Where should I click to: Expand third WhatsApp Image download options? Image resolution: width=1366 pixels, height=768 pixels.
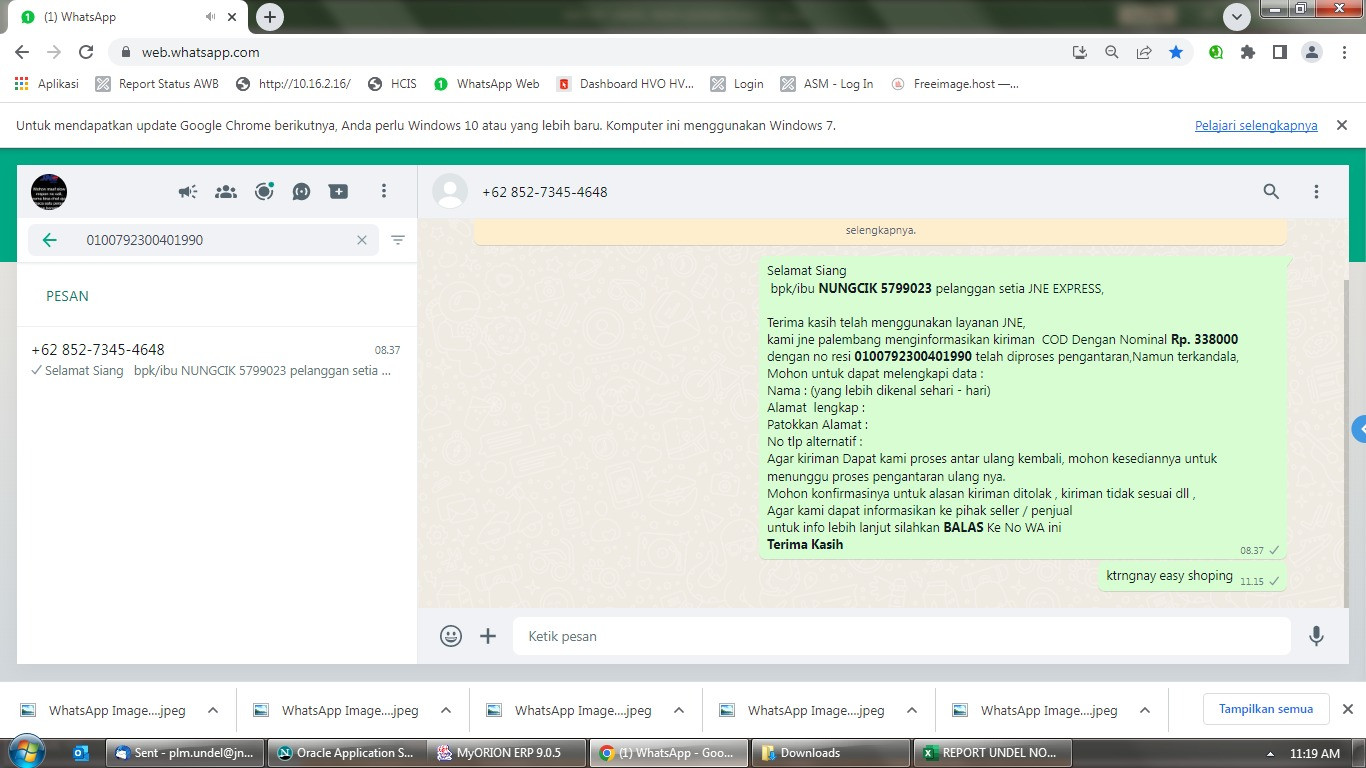point(679,711)
